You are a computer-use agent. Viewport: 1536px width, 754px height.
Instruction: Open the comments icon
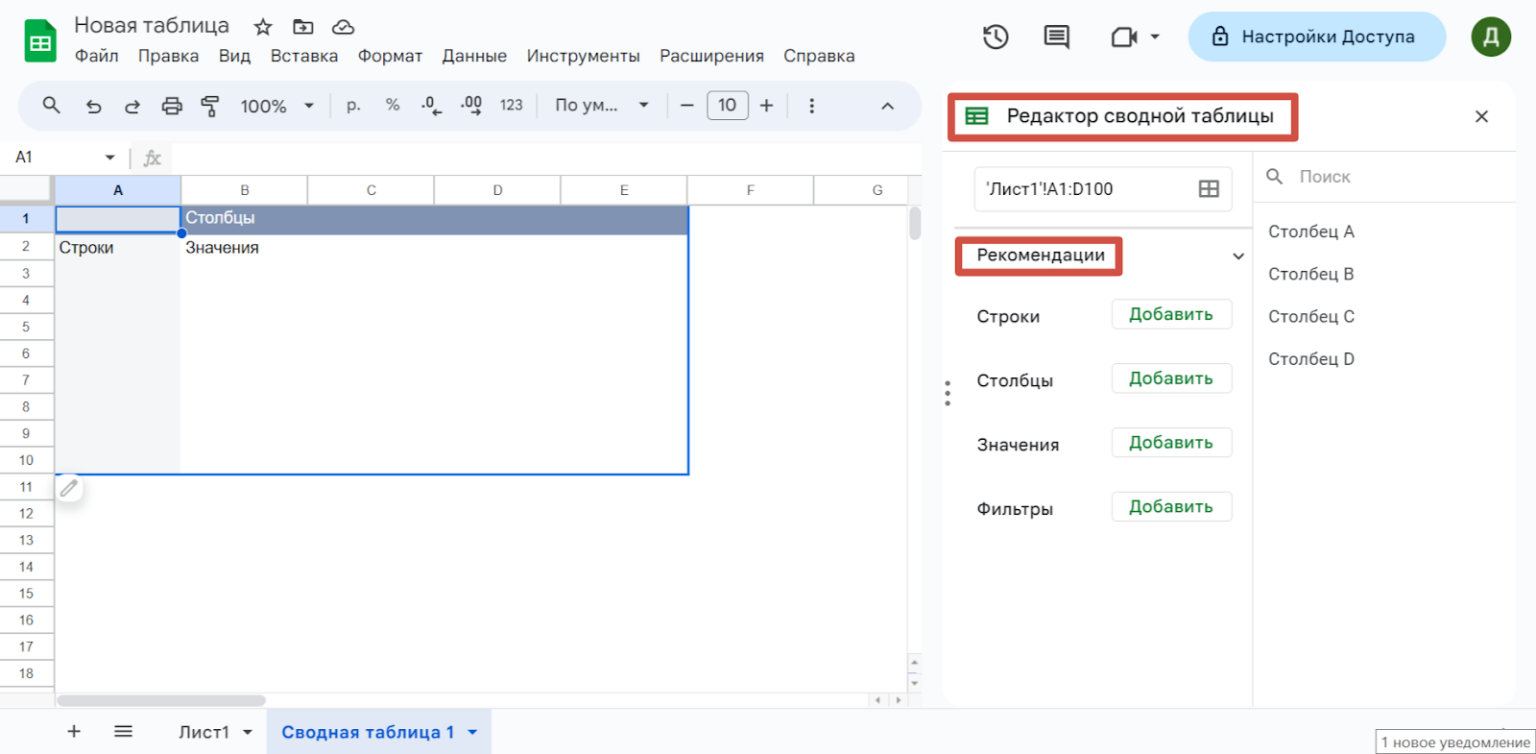[x=1056, y=37]
